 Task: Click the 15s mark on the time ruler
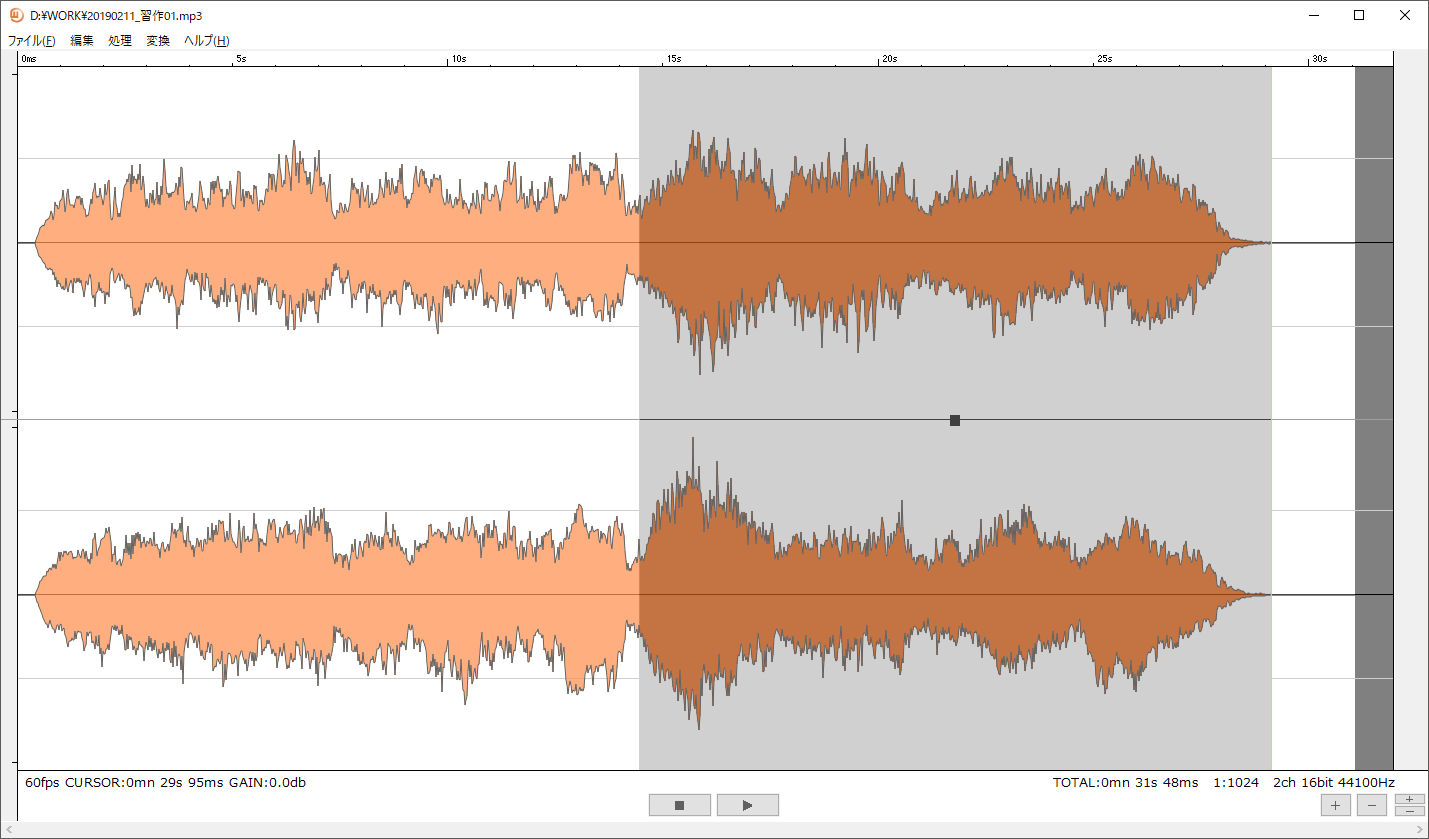coord(669,60)
